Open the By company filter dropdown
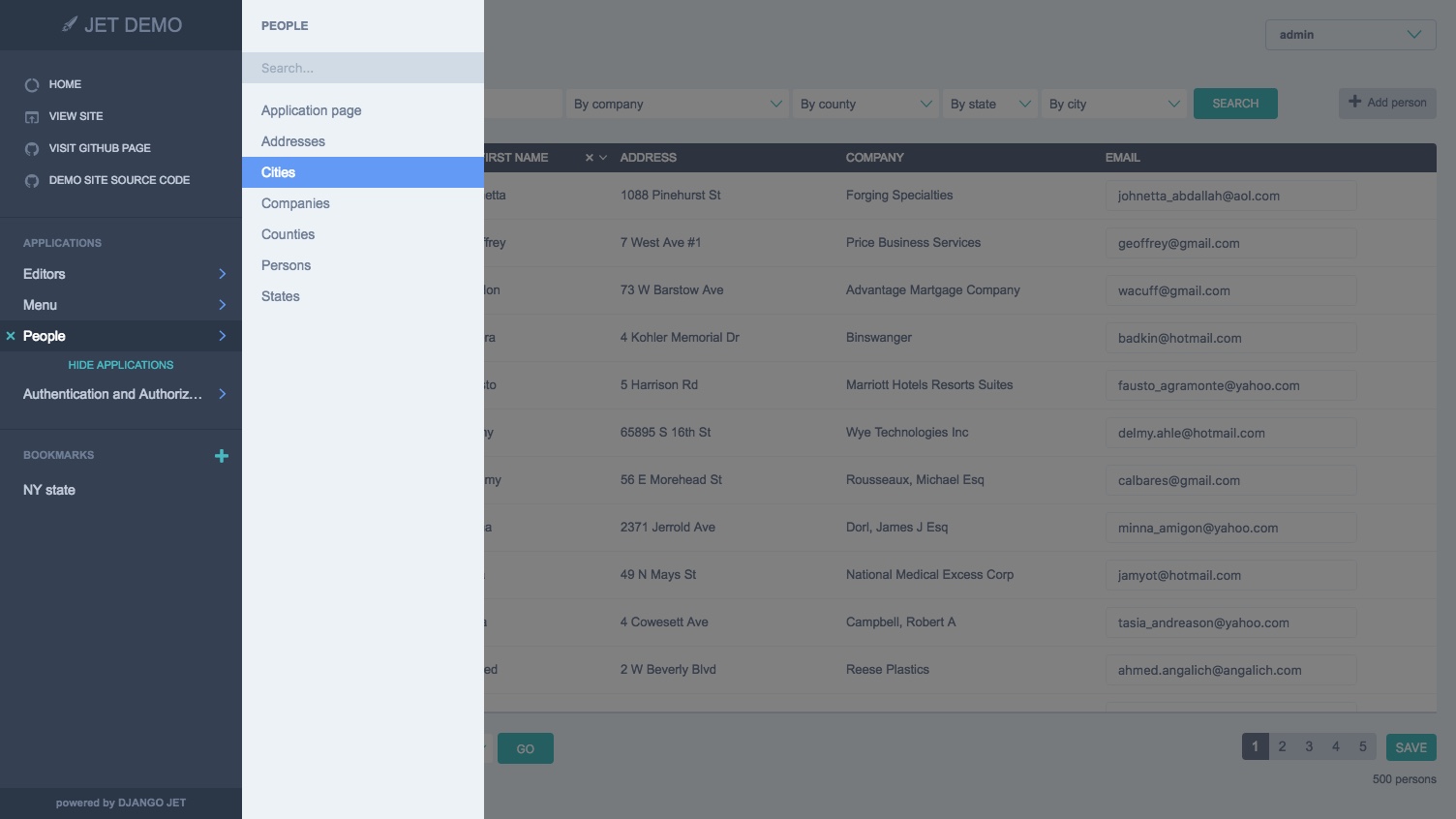1456x819 pixels. coord(678,105)
